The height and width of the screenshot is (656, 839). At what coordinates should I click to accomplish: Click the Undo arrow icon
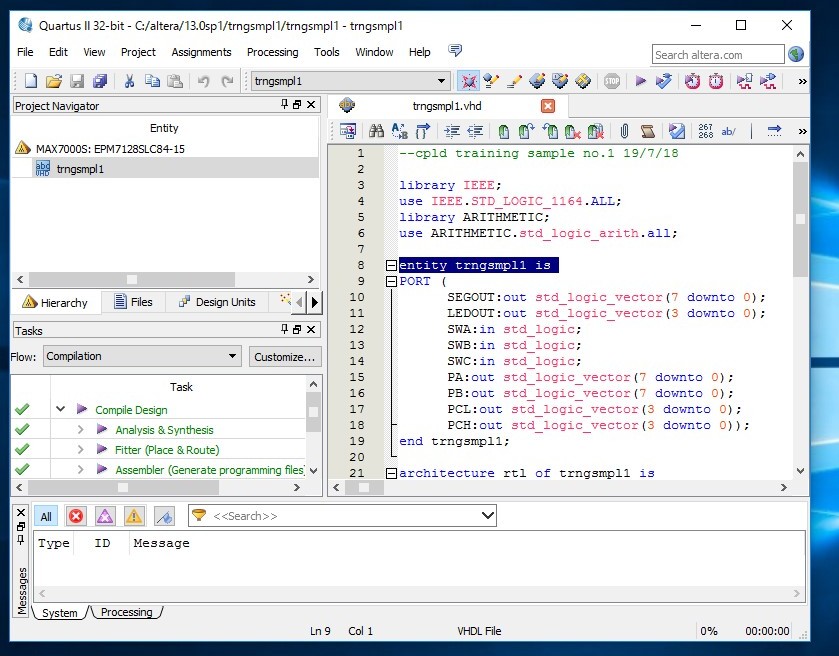click(204, 81)
